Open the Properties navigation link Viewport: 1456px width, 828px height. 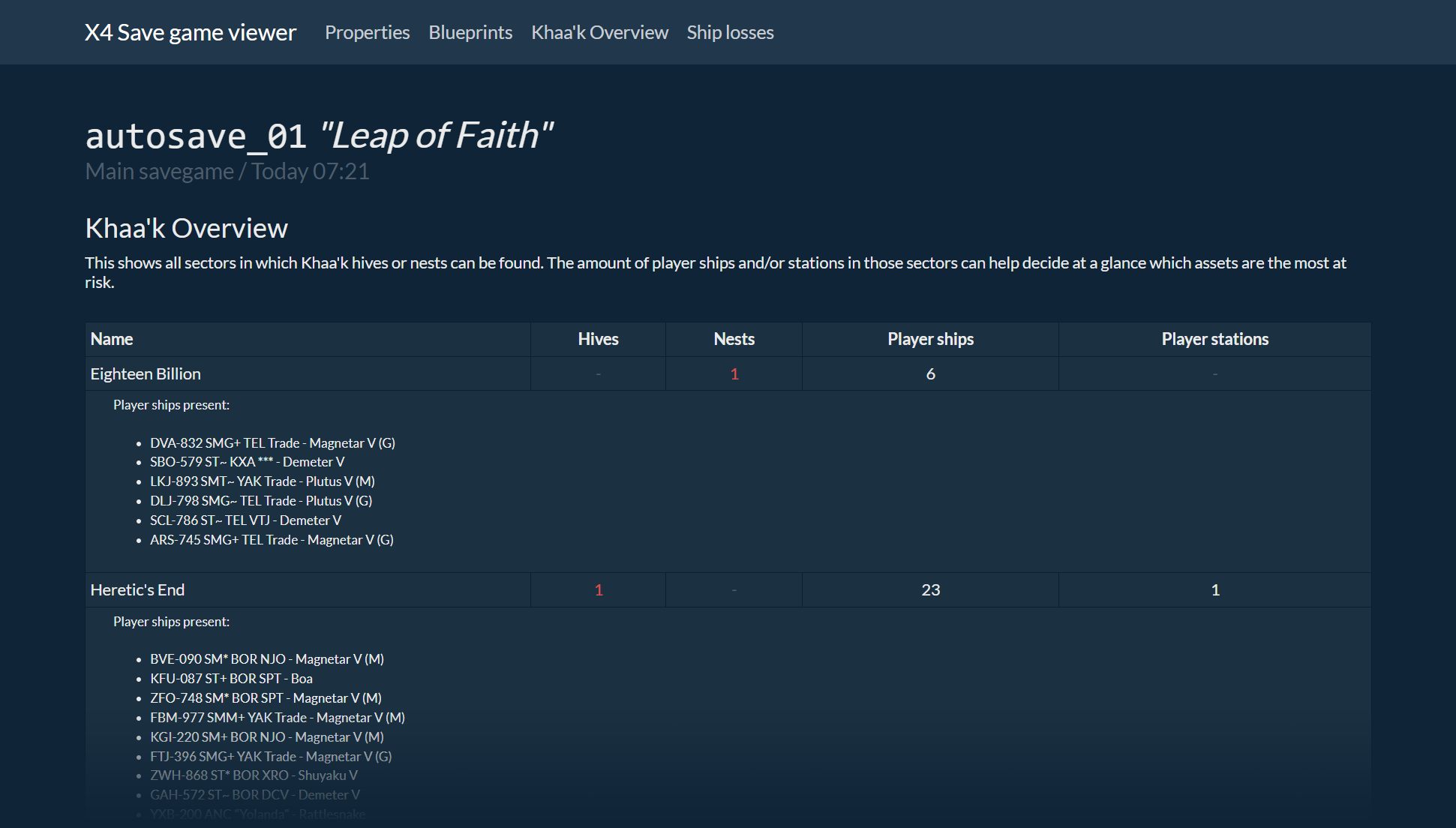pyautogui.click(x=367, y=32)
